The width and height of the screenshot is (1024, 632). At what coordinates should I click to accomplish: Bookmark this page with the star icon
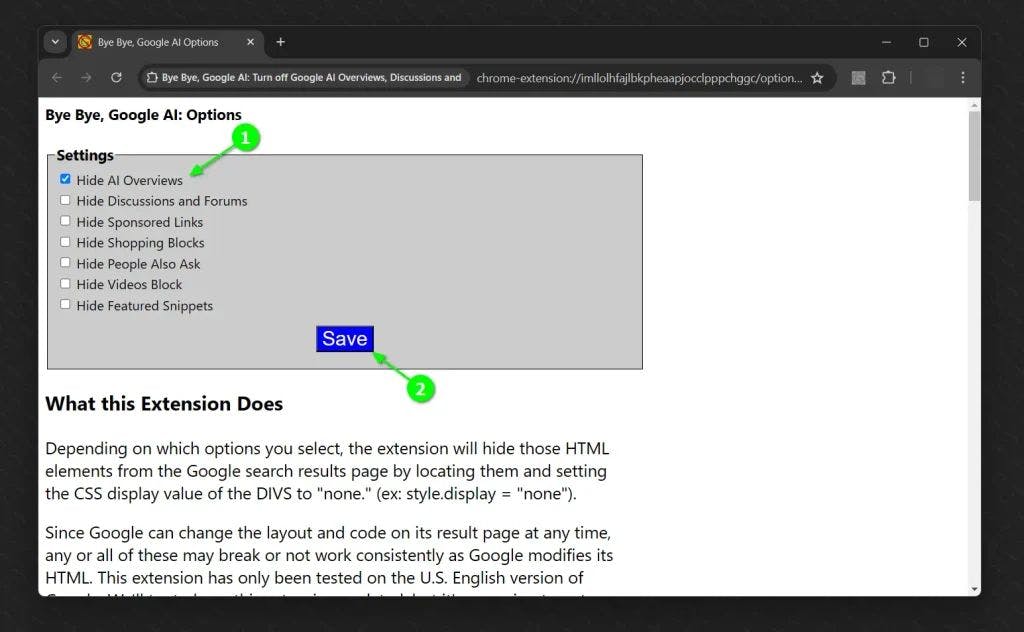(x=817, y=78)
